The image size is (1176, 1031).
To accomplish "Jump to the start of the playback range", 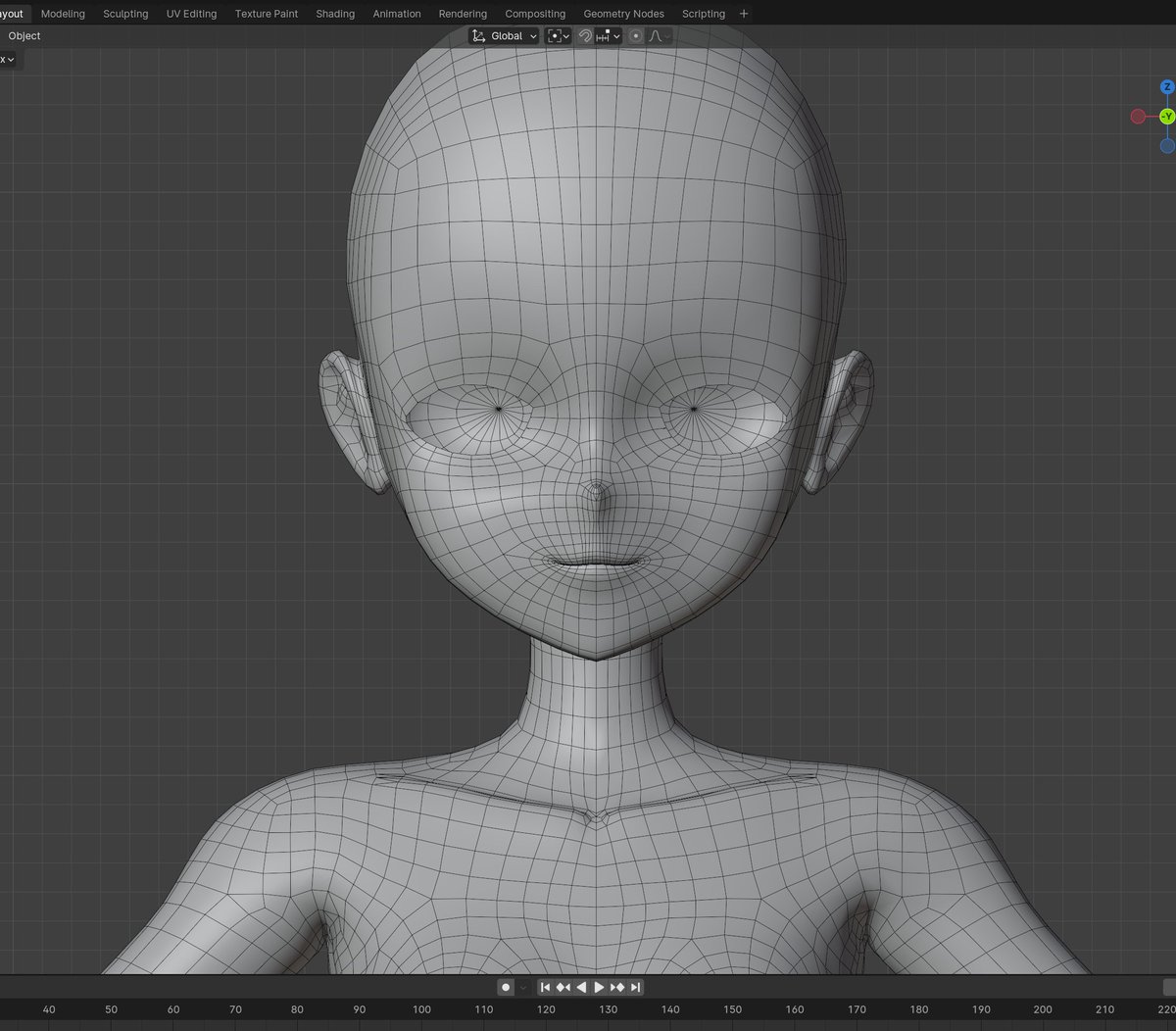I will point(546,987).
